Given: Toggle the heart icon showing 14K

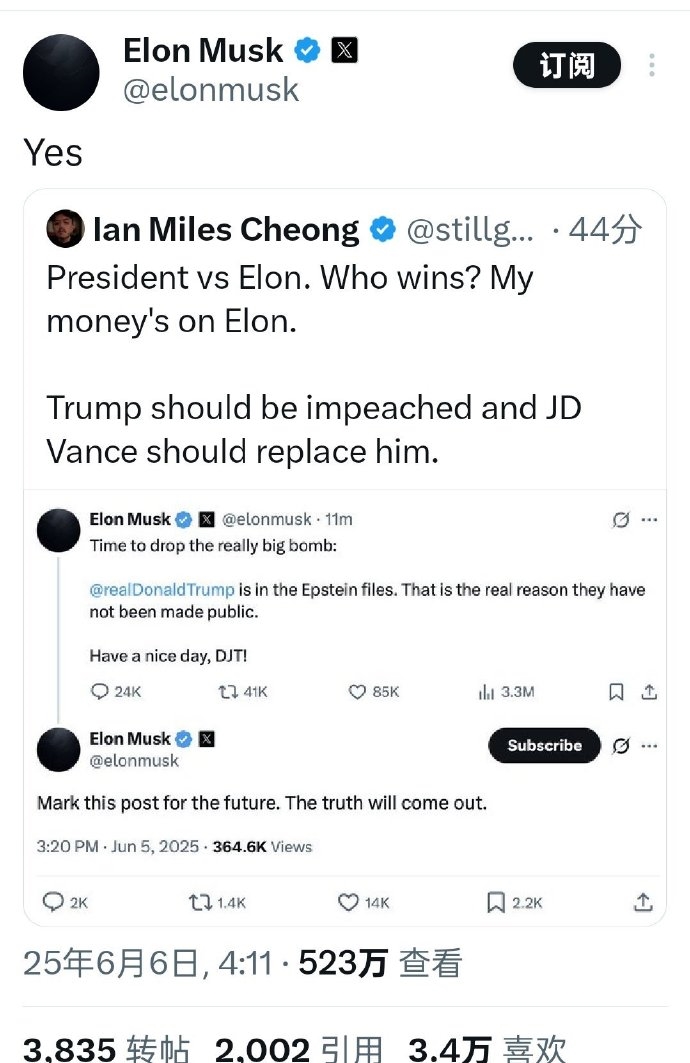Looking at the screenshot, I should coord(348,902).
